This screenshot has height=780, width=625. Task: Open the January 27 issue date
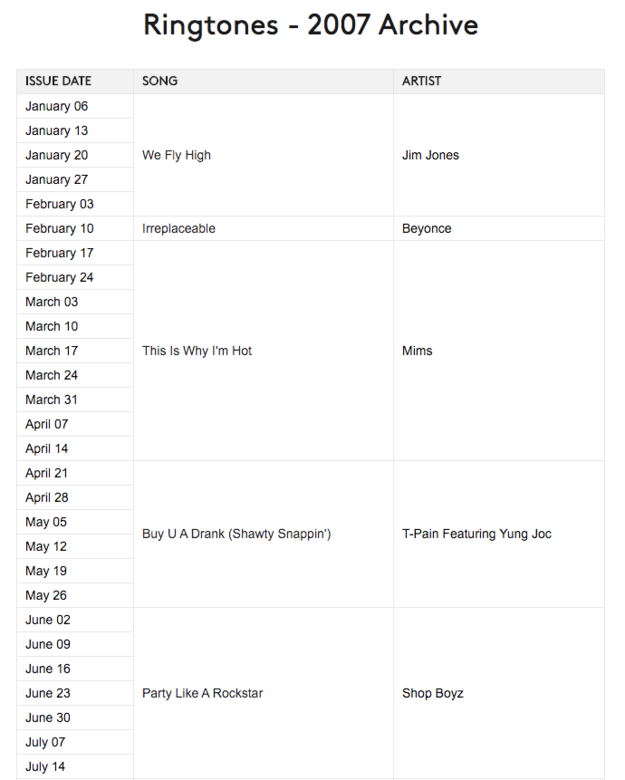click(x=56, y=180)
